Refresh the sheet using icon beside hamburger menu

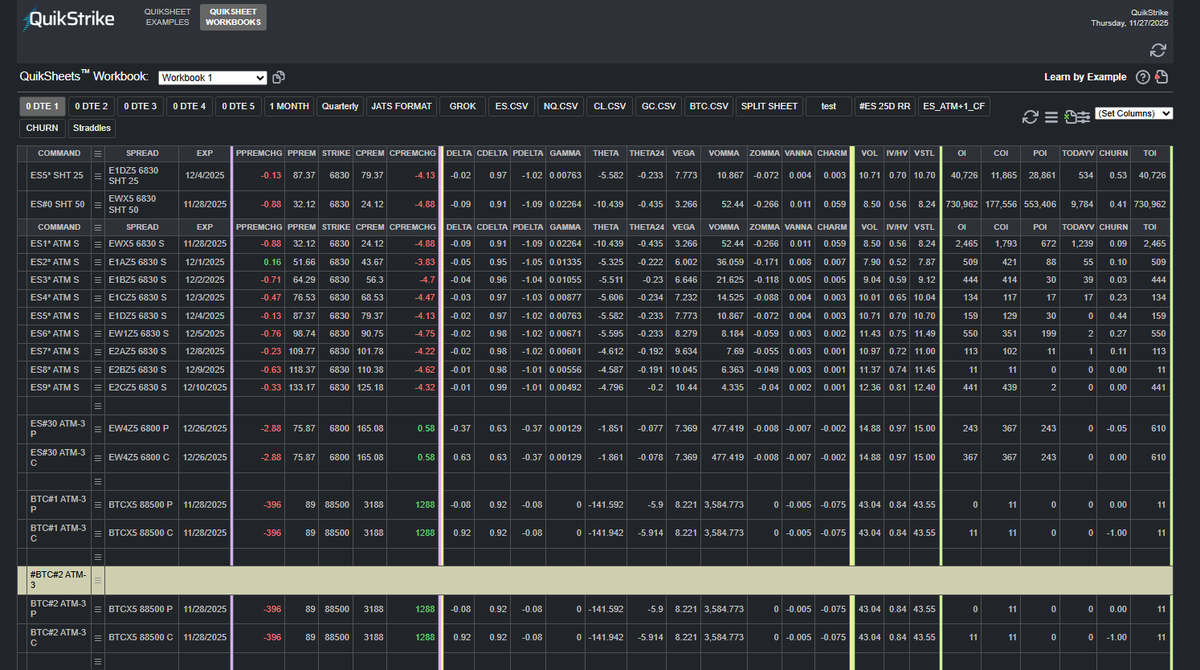(1030, 117)
